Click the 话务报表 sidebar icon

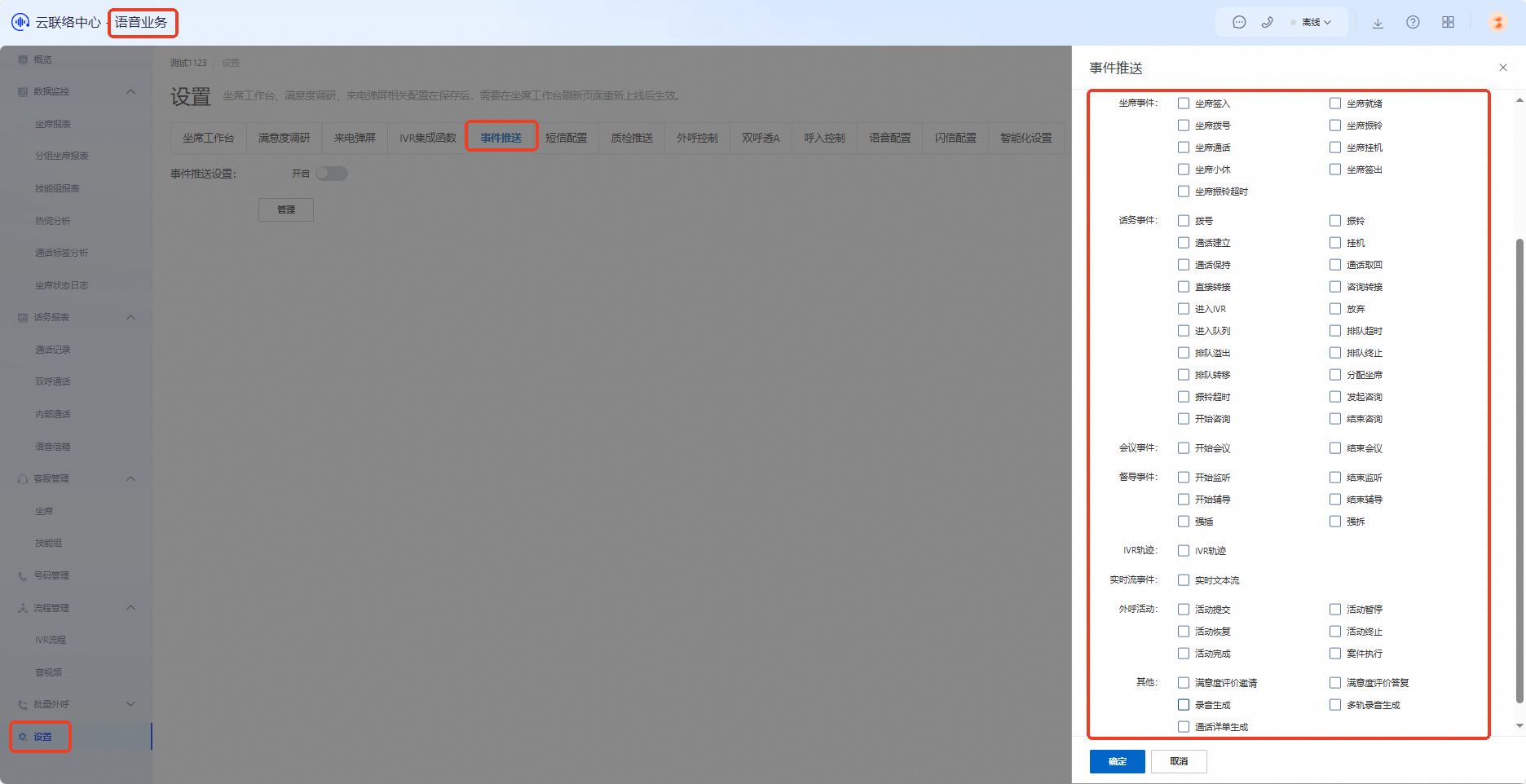tap(23, 317)
